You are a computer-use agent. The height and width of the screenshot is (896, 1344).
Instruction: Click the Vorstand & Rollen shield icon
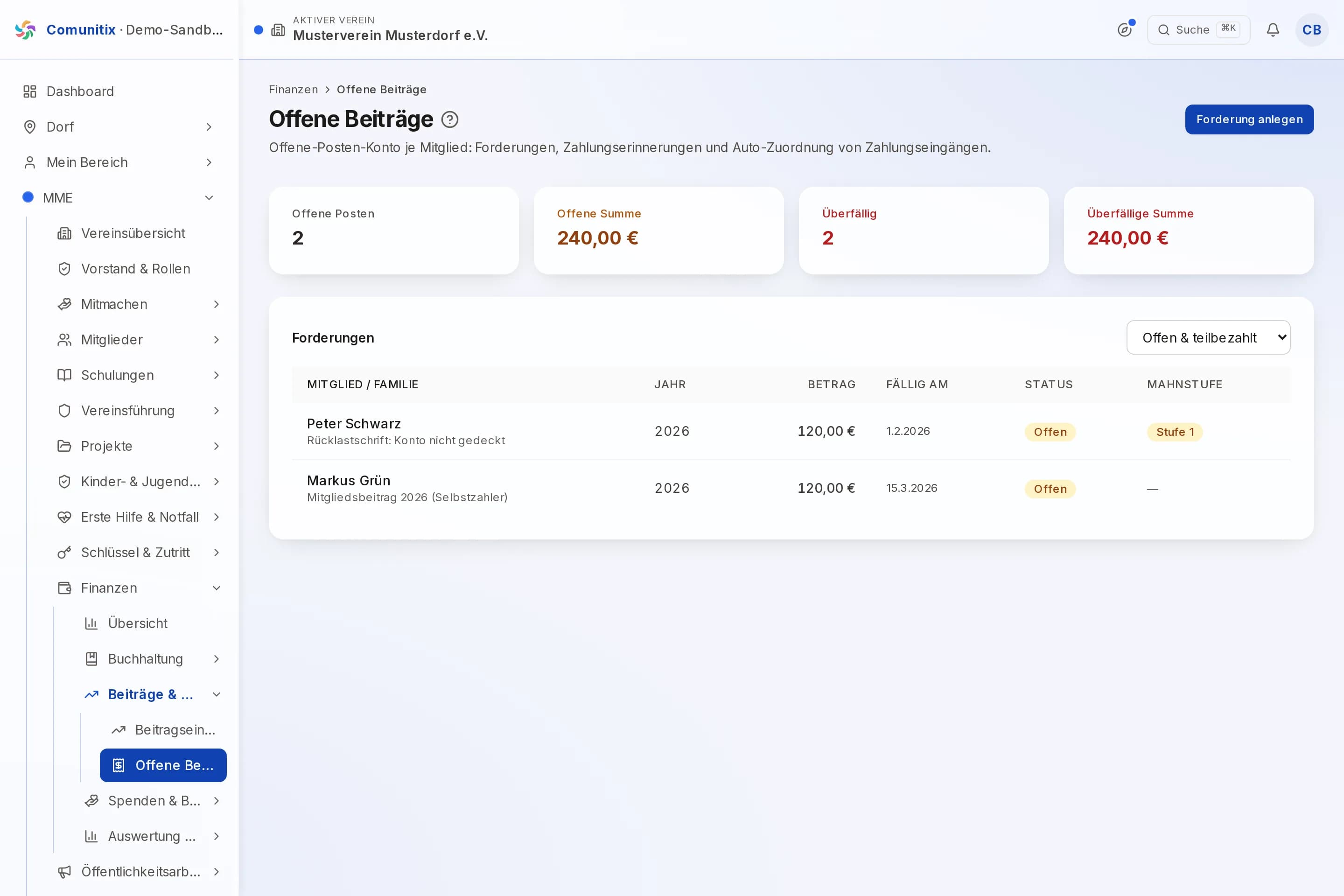64,269
